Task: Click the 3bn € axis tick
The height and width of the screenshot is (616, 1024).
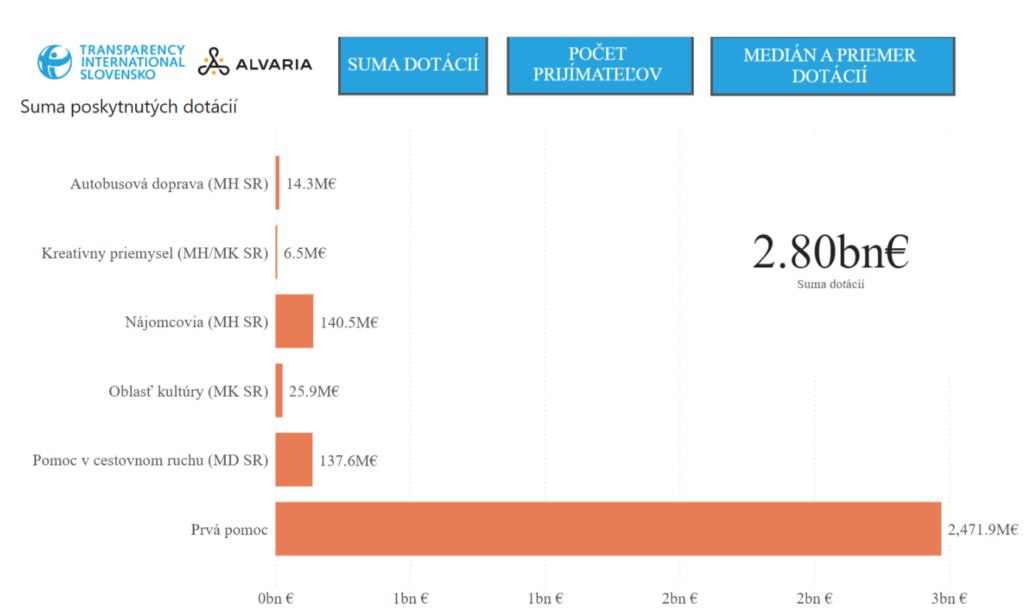Action: (x=948, y=598)
